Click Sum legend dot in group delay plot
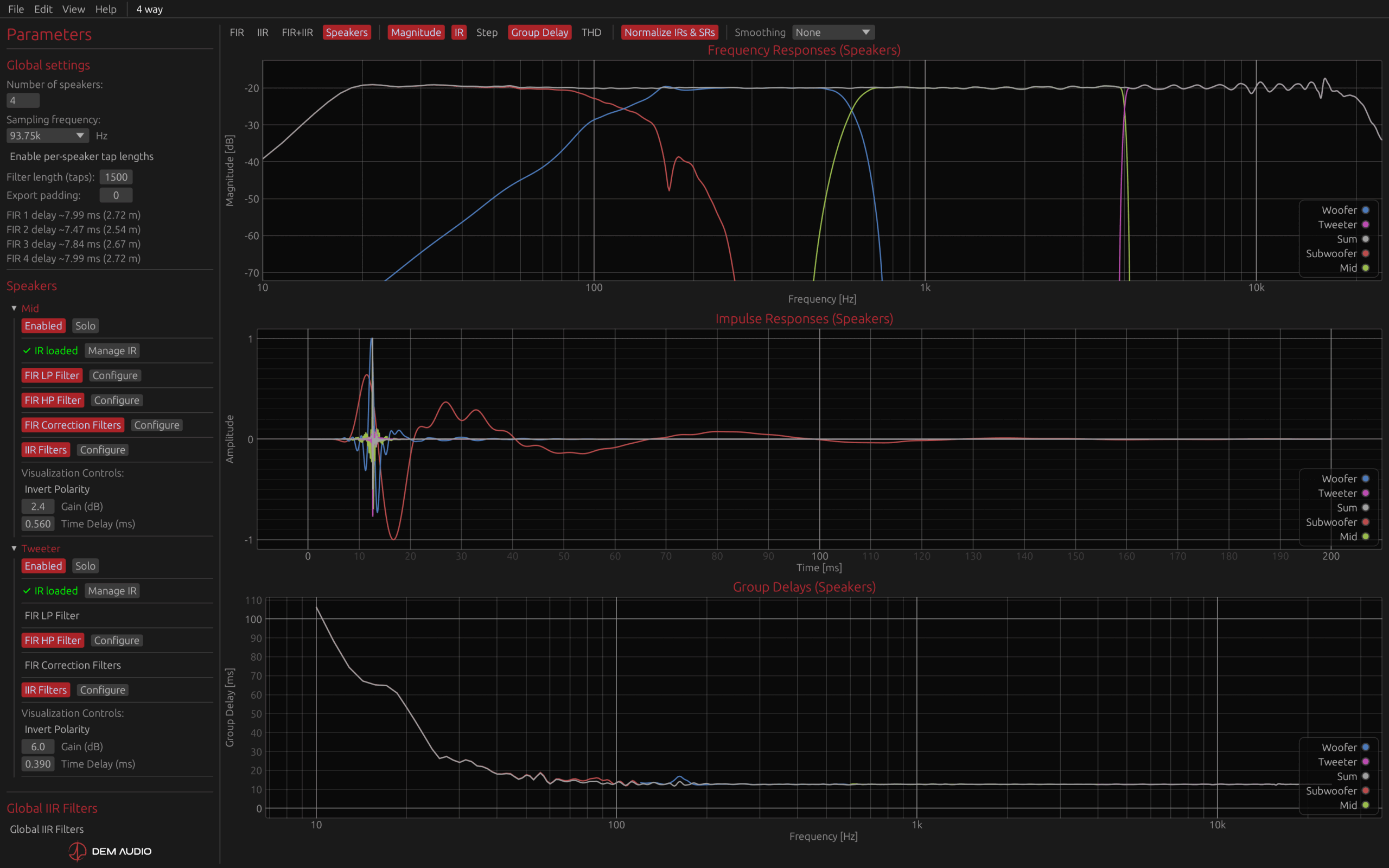Viewport: 1389px width, 868px height. 1366,776
